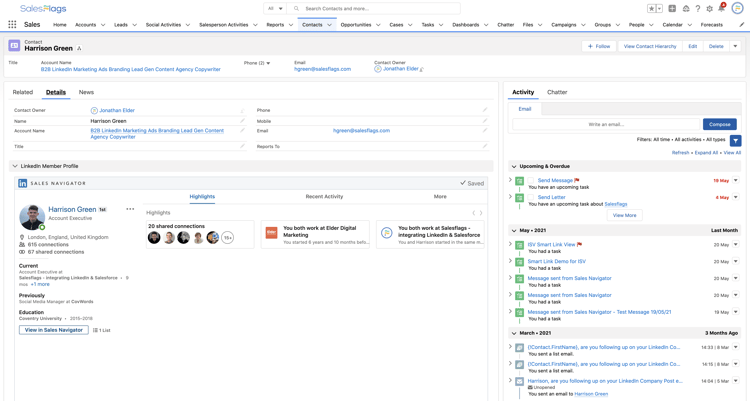Expand the Send Message task row
The image size is (750, 401).
[x=510, y=180]
